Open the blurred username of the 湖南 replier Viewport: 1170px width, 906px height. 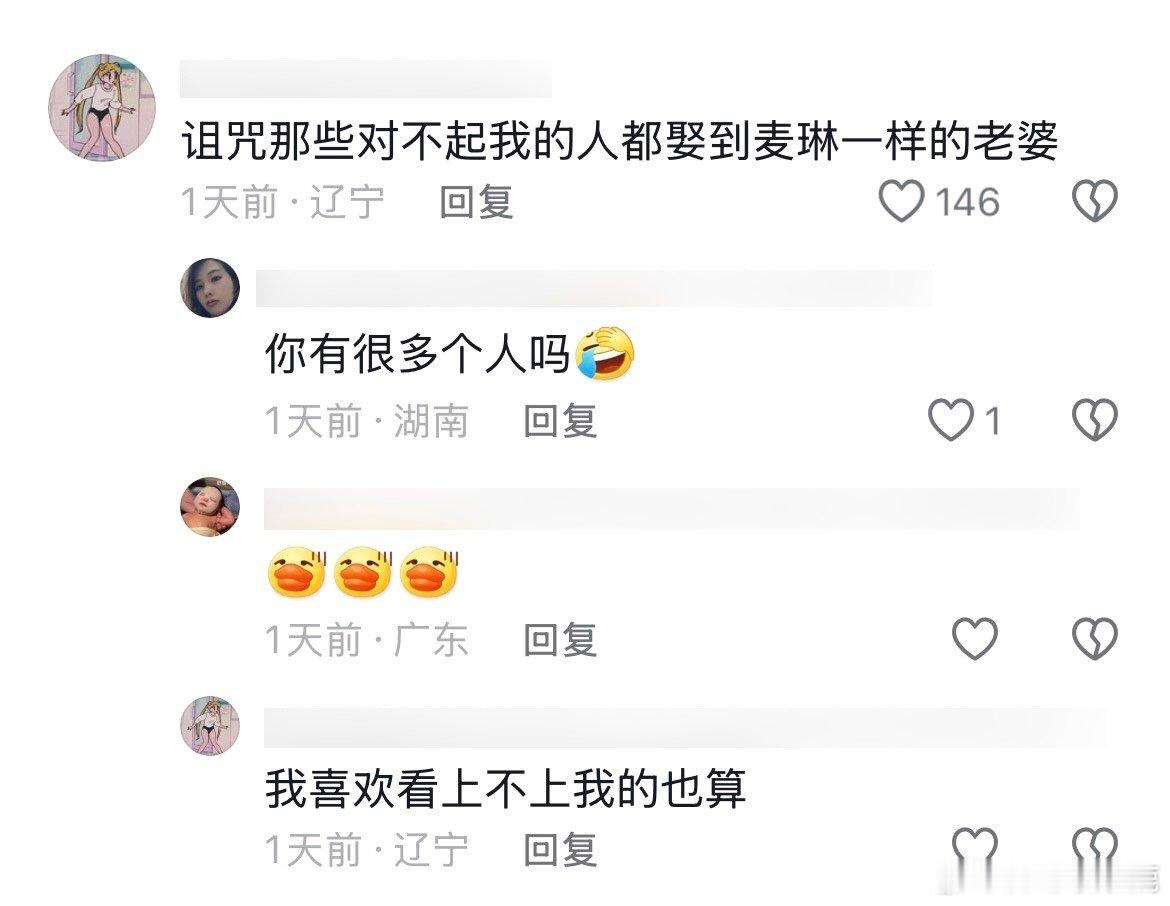(595, 289)
